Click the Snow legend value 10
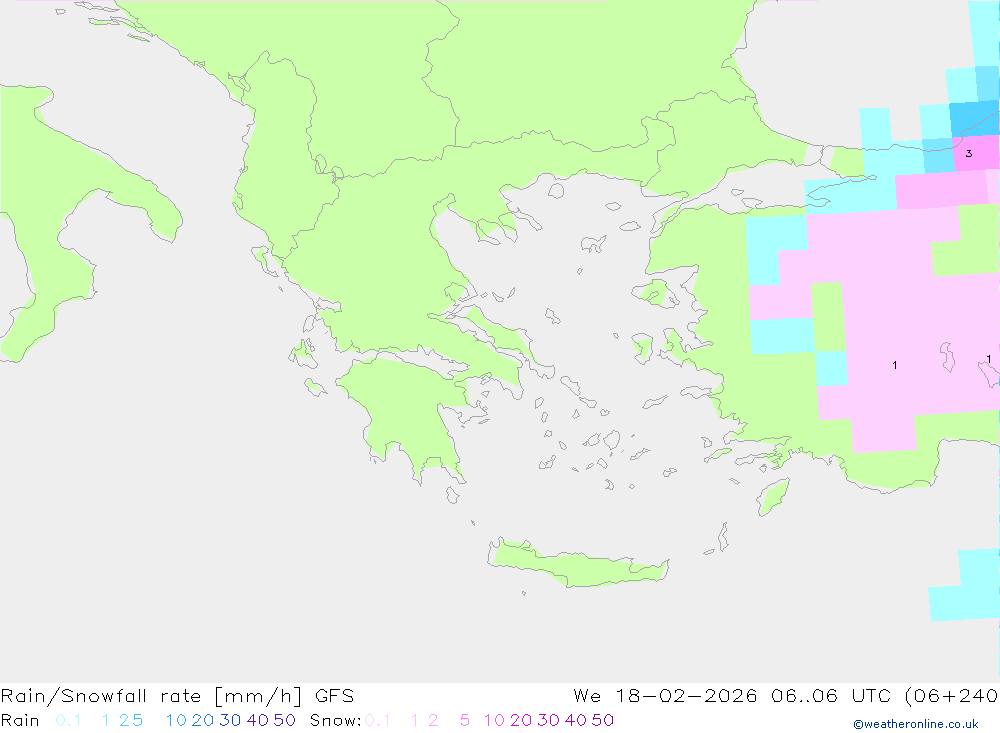 tap(494, 720)
